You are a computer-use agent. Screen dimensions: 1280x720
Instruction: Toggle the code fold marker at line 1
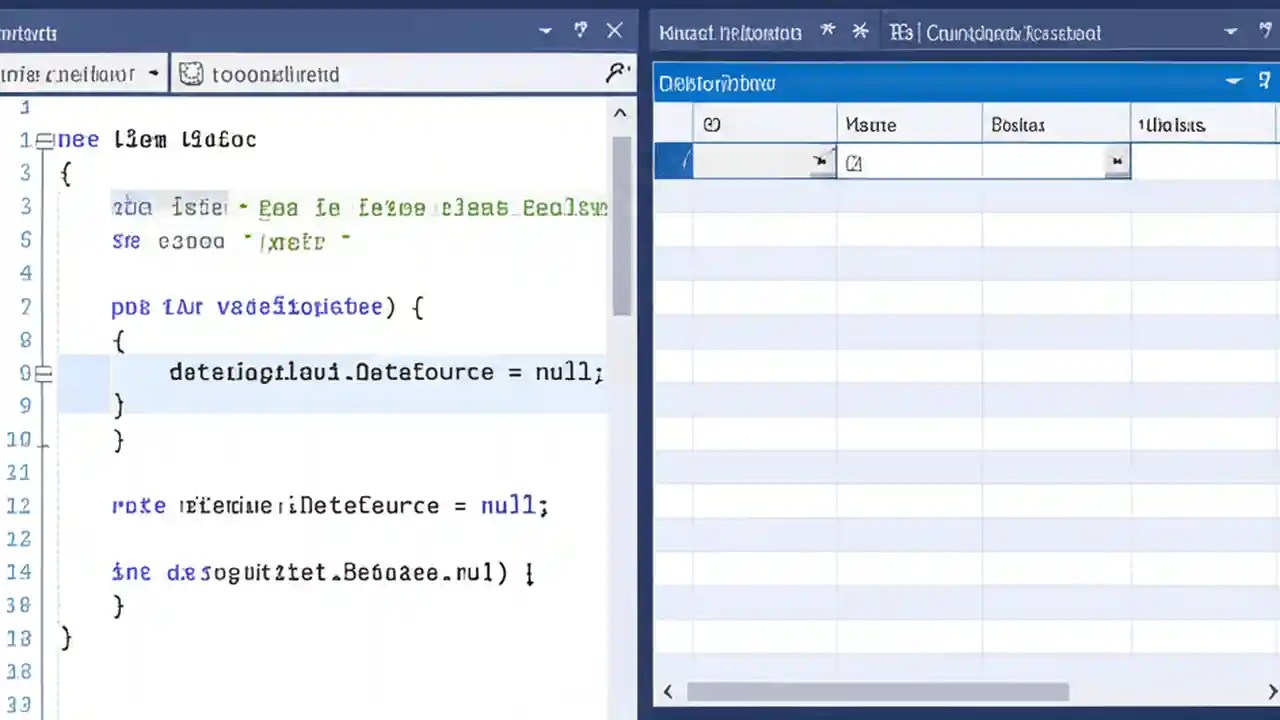coord(44,140)
